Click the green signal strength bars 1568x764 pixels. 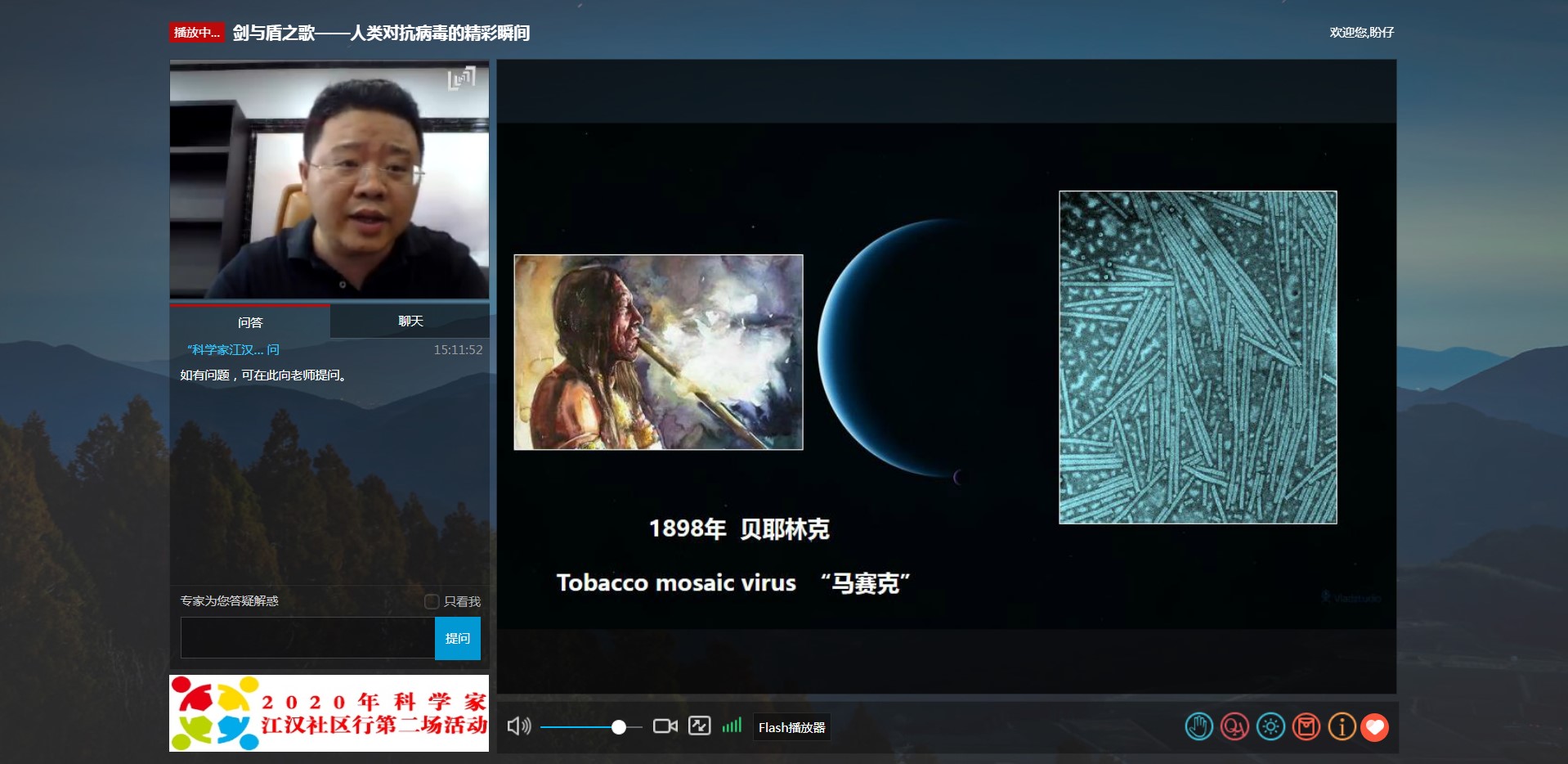point(732,726)
